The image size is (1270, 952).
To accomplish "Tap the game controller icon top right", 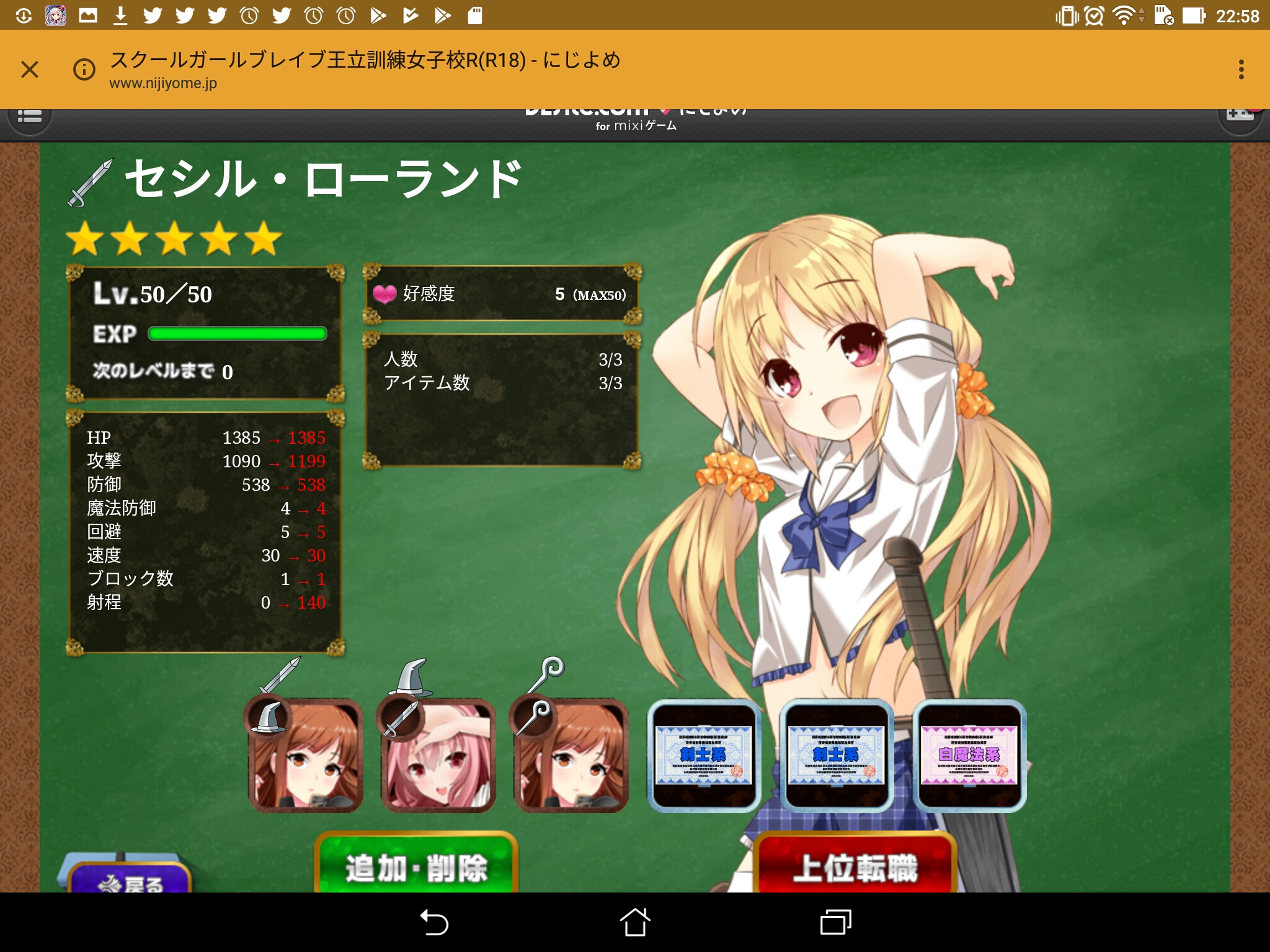I will pyautogui.click(x=1240, y=117).
